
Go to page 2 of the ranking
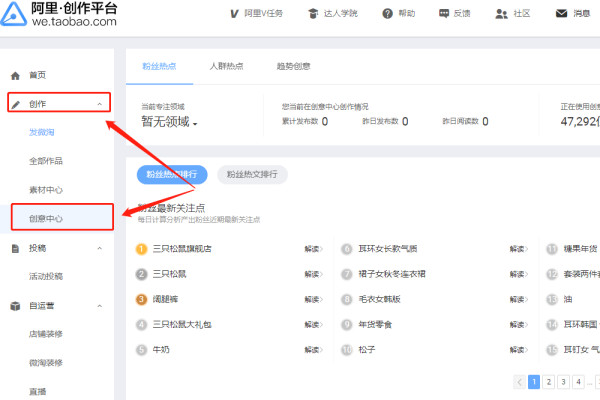(549, 381)
